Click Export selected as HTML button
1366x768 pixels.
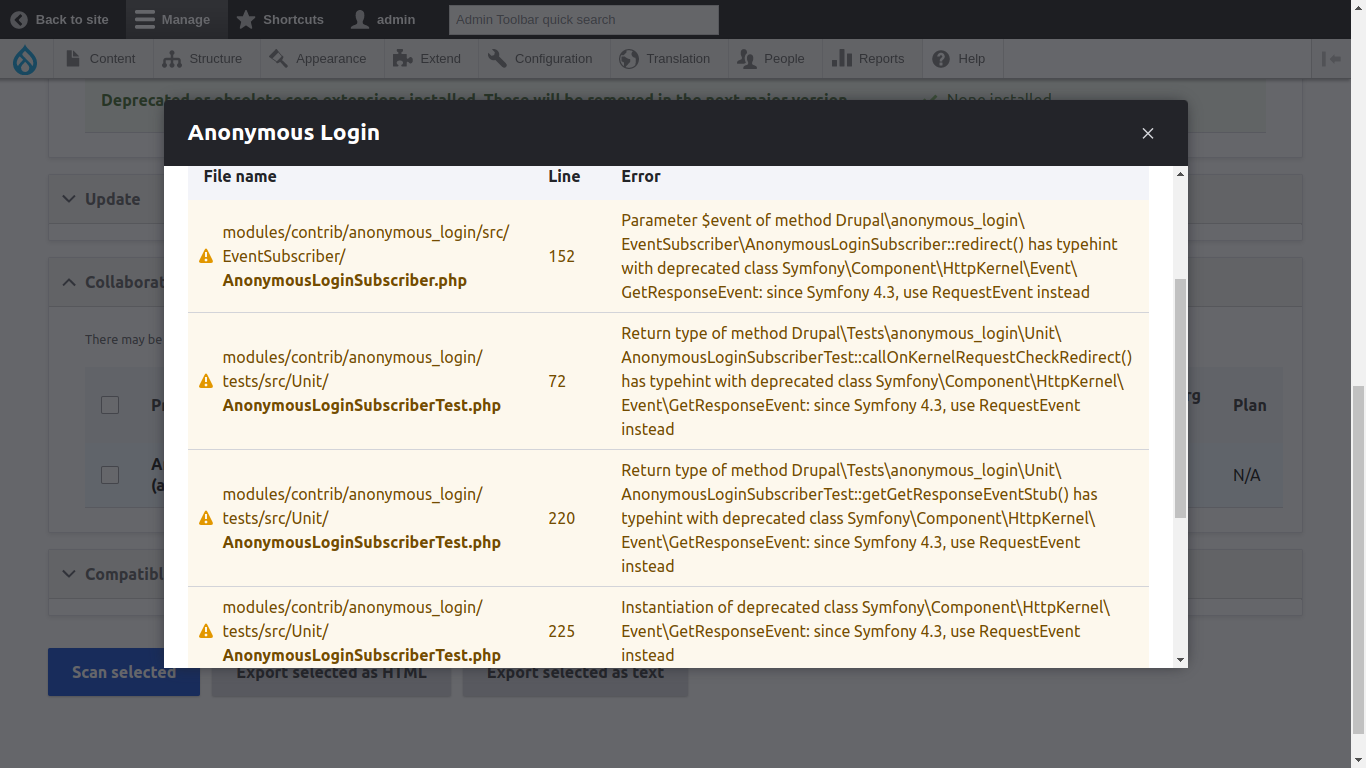(331, 672)
